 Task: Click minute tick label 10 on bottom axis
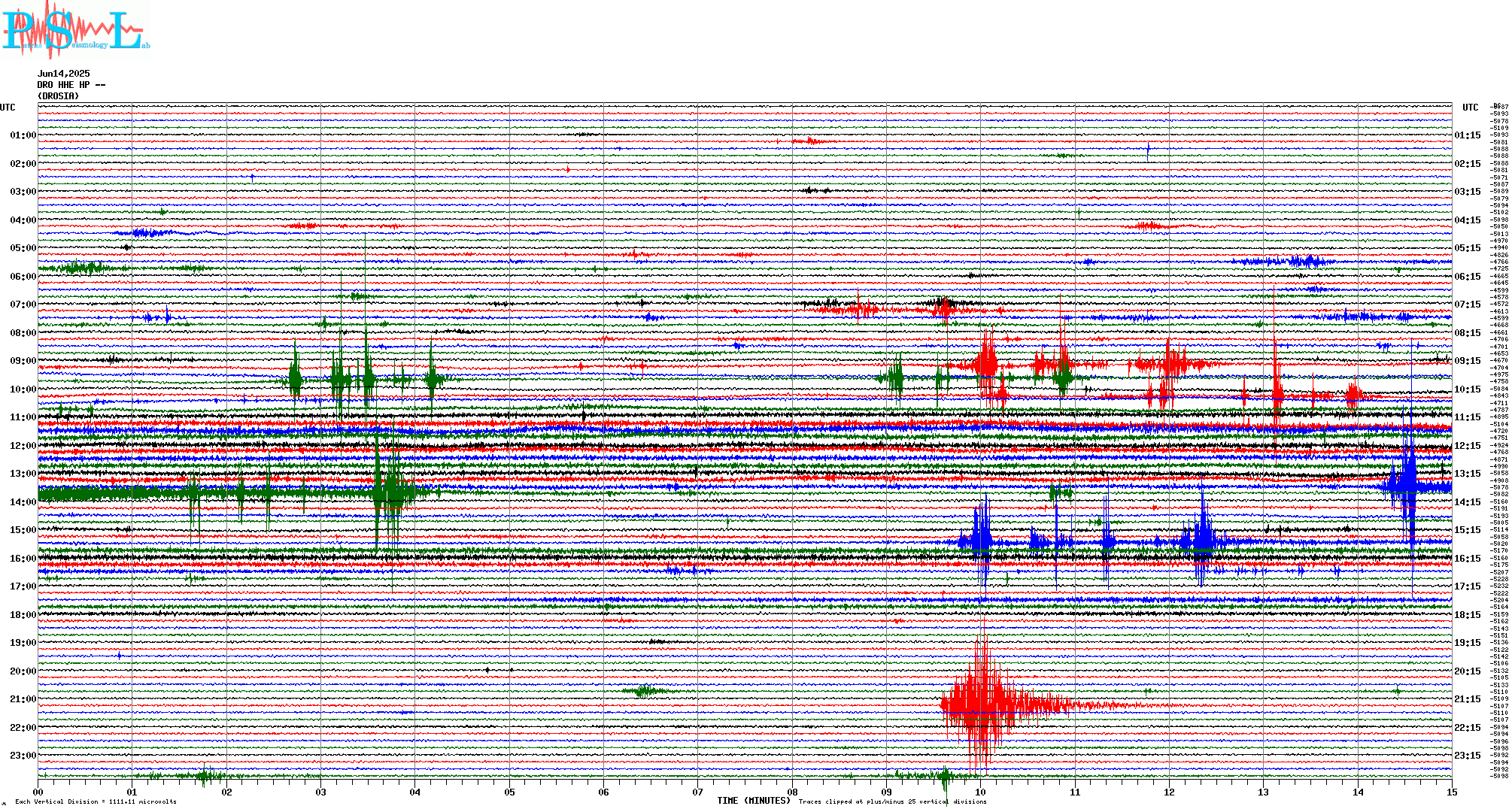pyautogui.click(x=980, y=792)
